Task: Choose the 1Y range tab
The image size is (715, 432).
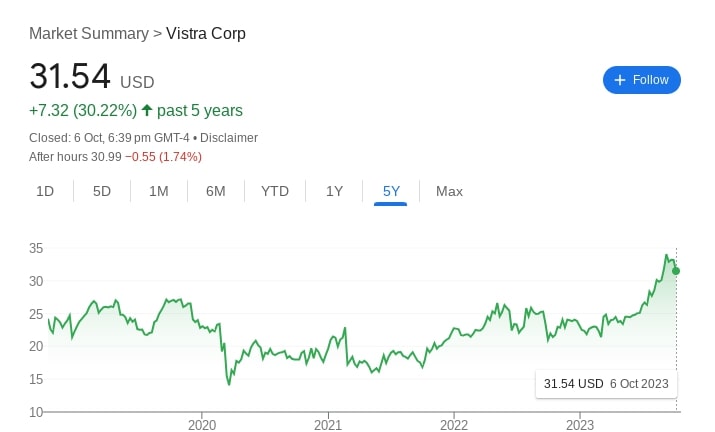Action: point(335,191)
